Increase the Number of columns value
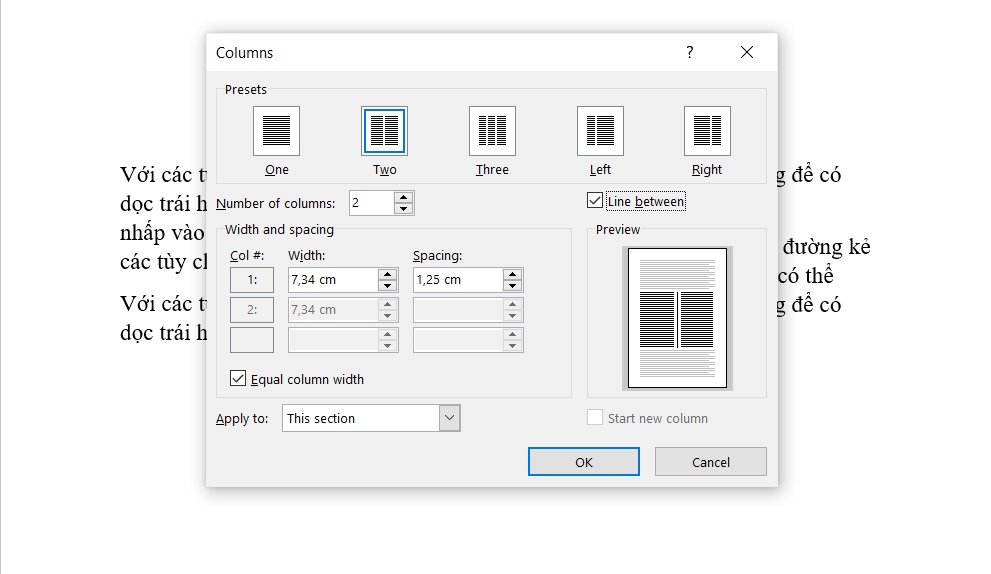Image resolution: width=991 pixels, height=574 pixels. click(403, 198)
